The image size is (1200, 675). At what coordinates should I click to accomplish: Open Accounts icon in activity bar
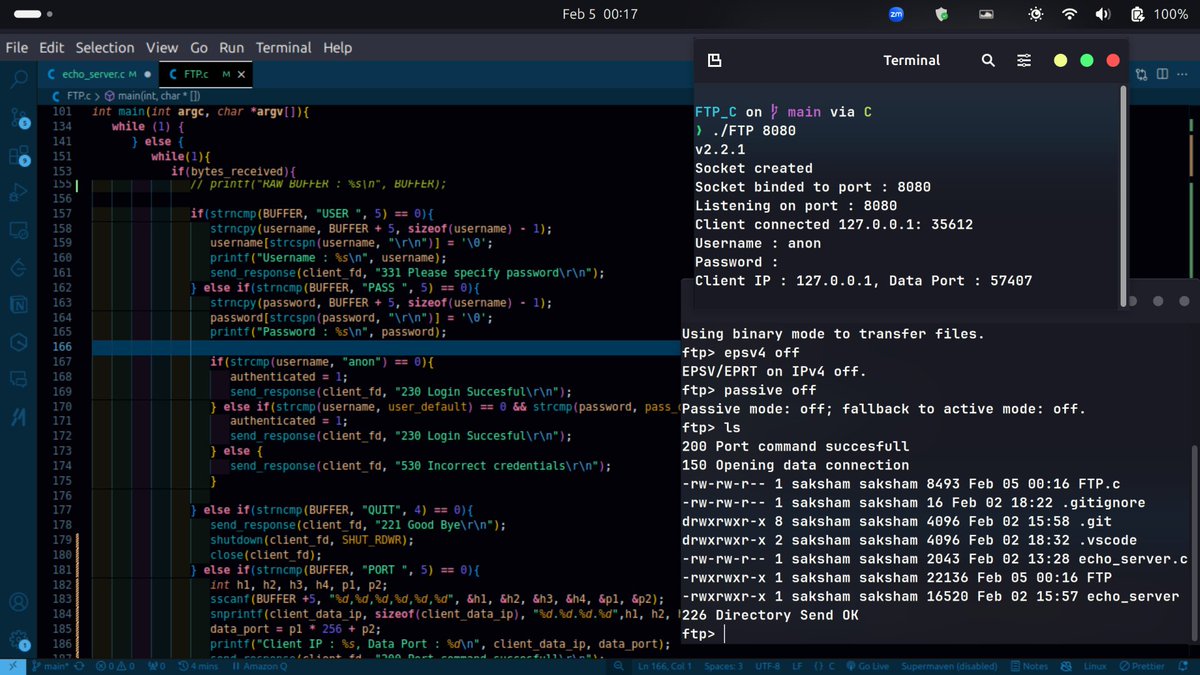coord(18,603)
